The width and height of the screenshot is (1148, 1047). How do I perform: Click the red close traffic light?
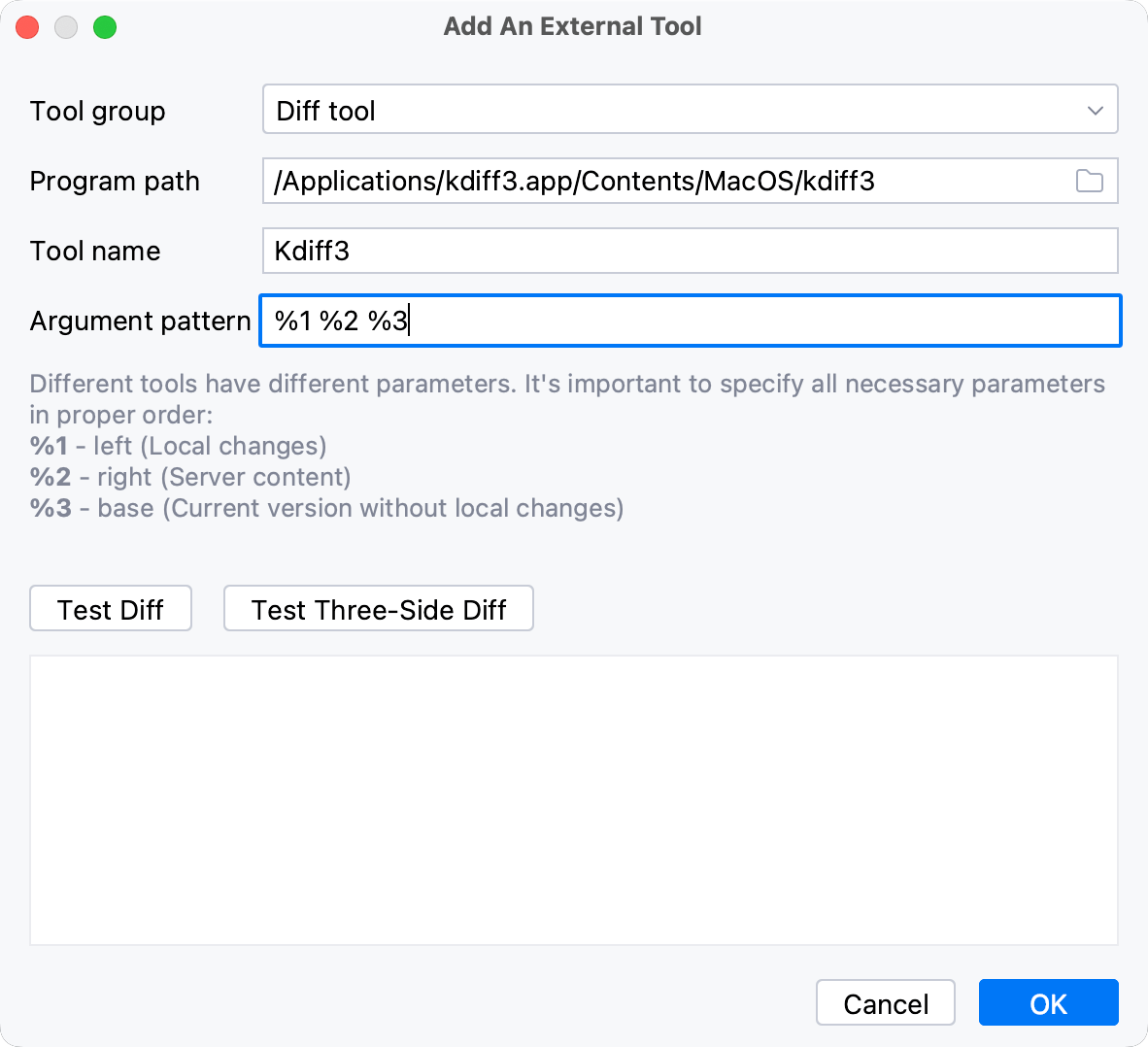click(27, 27)
